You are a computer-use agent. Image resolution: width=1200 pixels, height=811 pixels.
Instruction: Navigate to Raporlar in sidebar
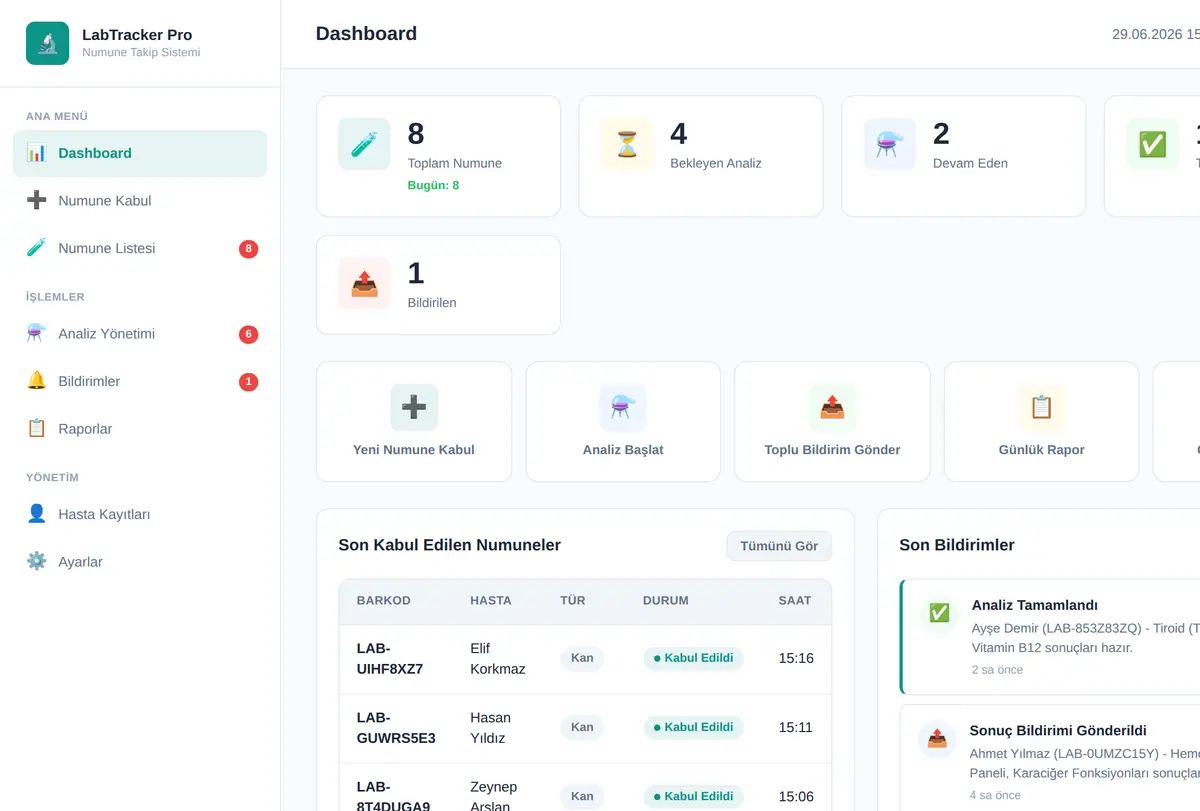140,428
